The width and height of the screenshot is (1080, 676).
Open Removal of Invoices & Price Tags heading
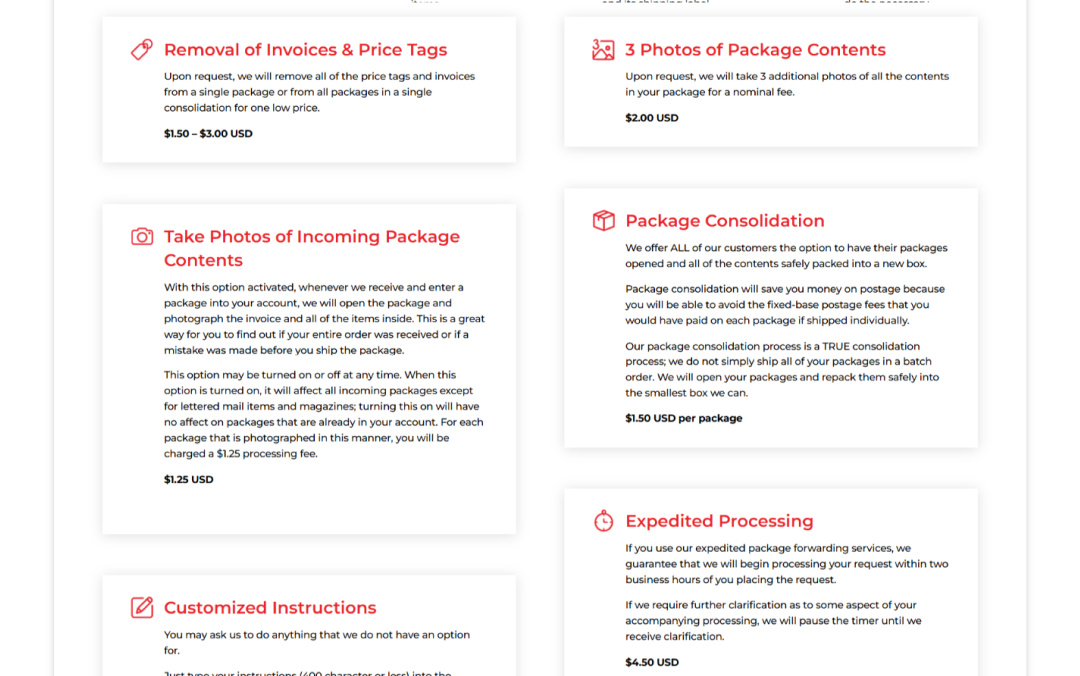305,50
